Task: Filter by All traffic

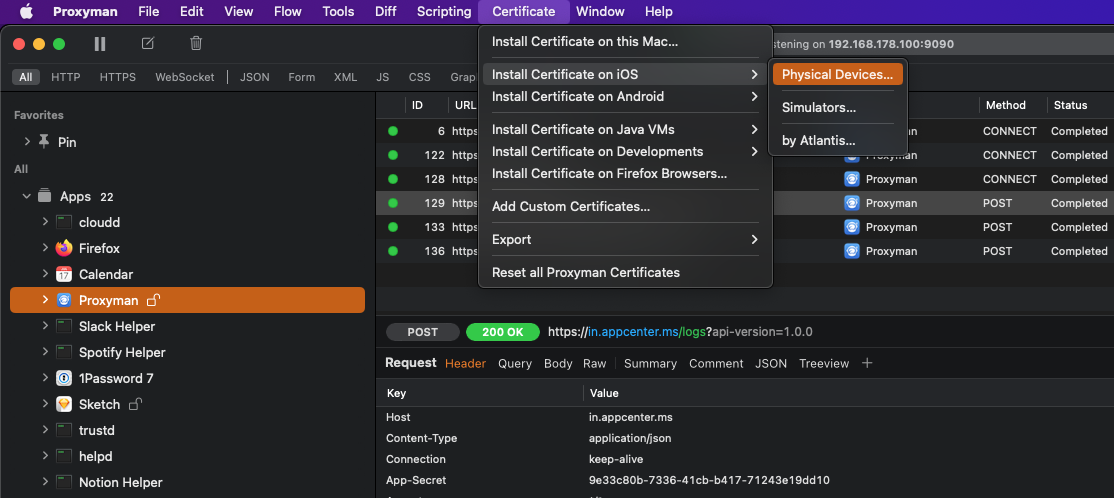Action: tap(26, 77)
